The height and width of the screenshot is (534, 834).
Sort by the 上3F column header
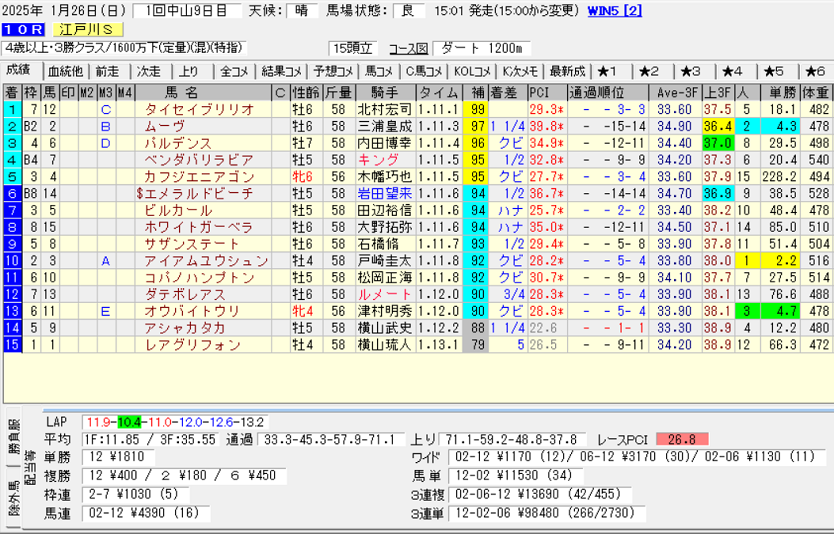tap(716, 91)
